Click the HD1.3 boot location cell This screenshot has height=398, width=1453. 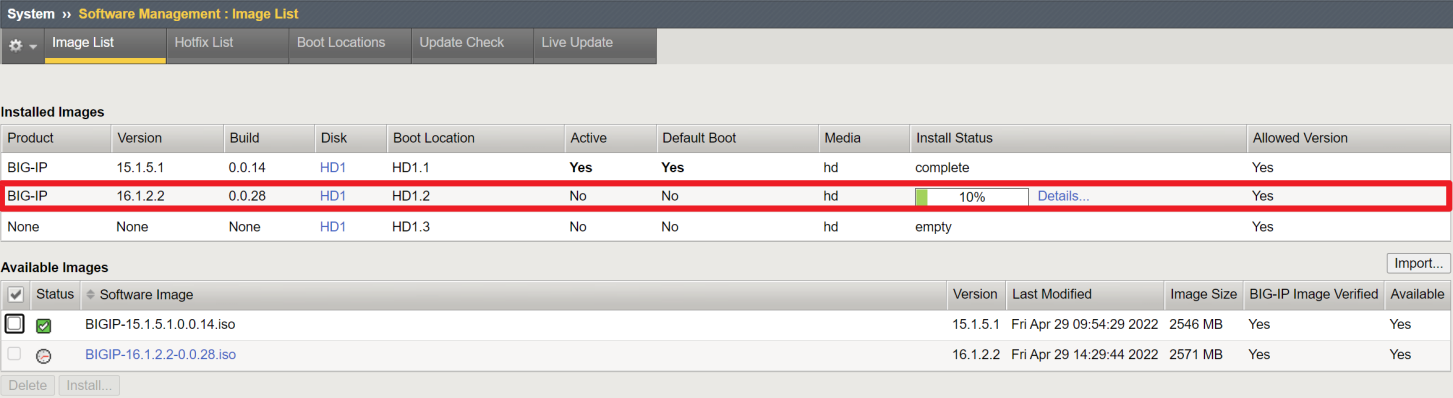pyautogui.click(x=411, y=227)
